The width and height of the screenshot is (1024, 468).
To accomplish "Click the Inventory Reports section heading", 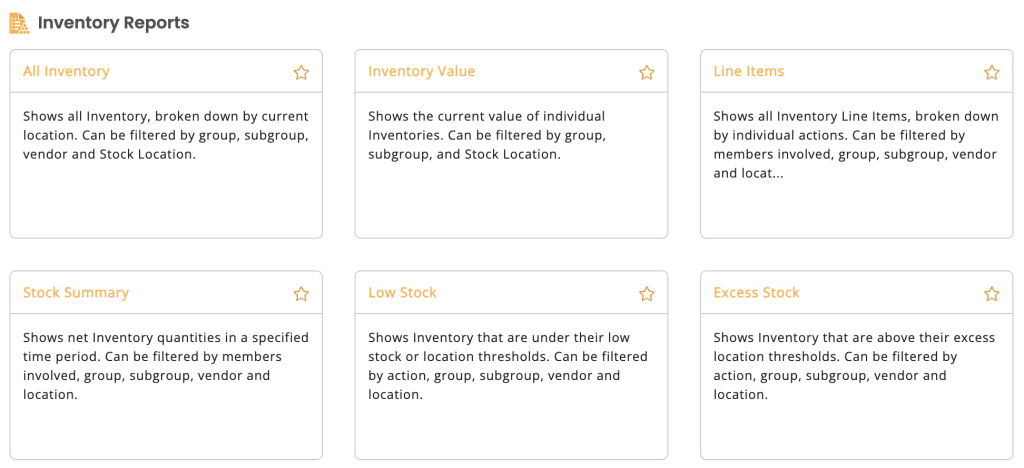I will pos(114,23).
